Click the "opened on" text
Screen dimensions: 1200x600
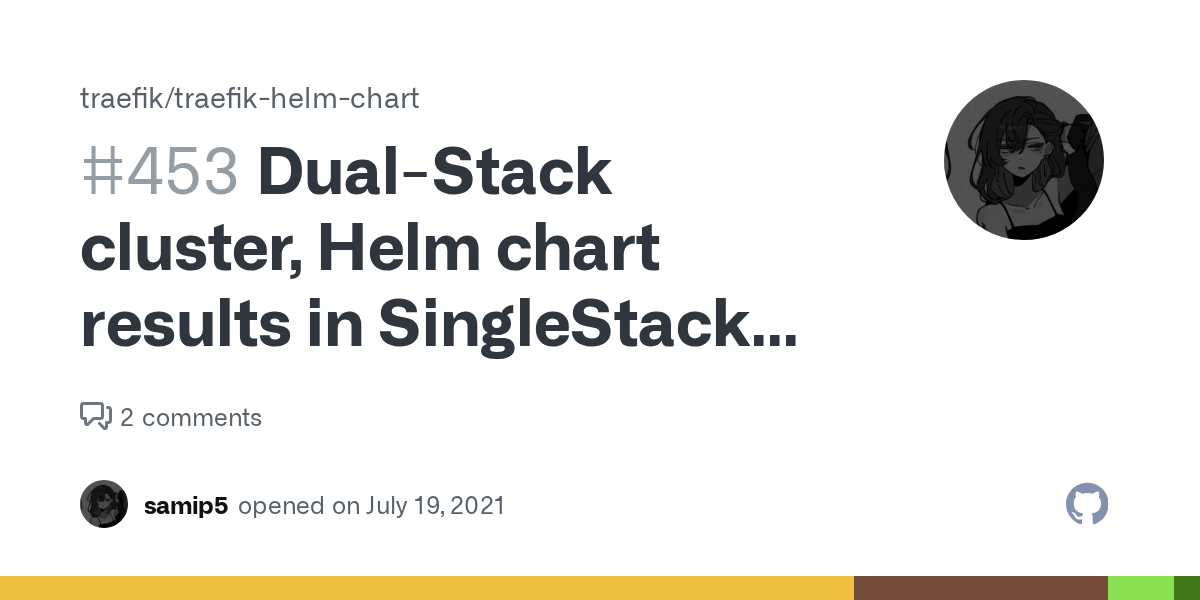[x=299, y=506]
